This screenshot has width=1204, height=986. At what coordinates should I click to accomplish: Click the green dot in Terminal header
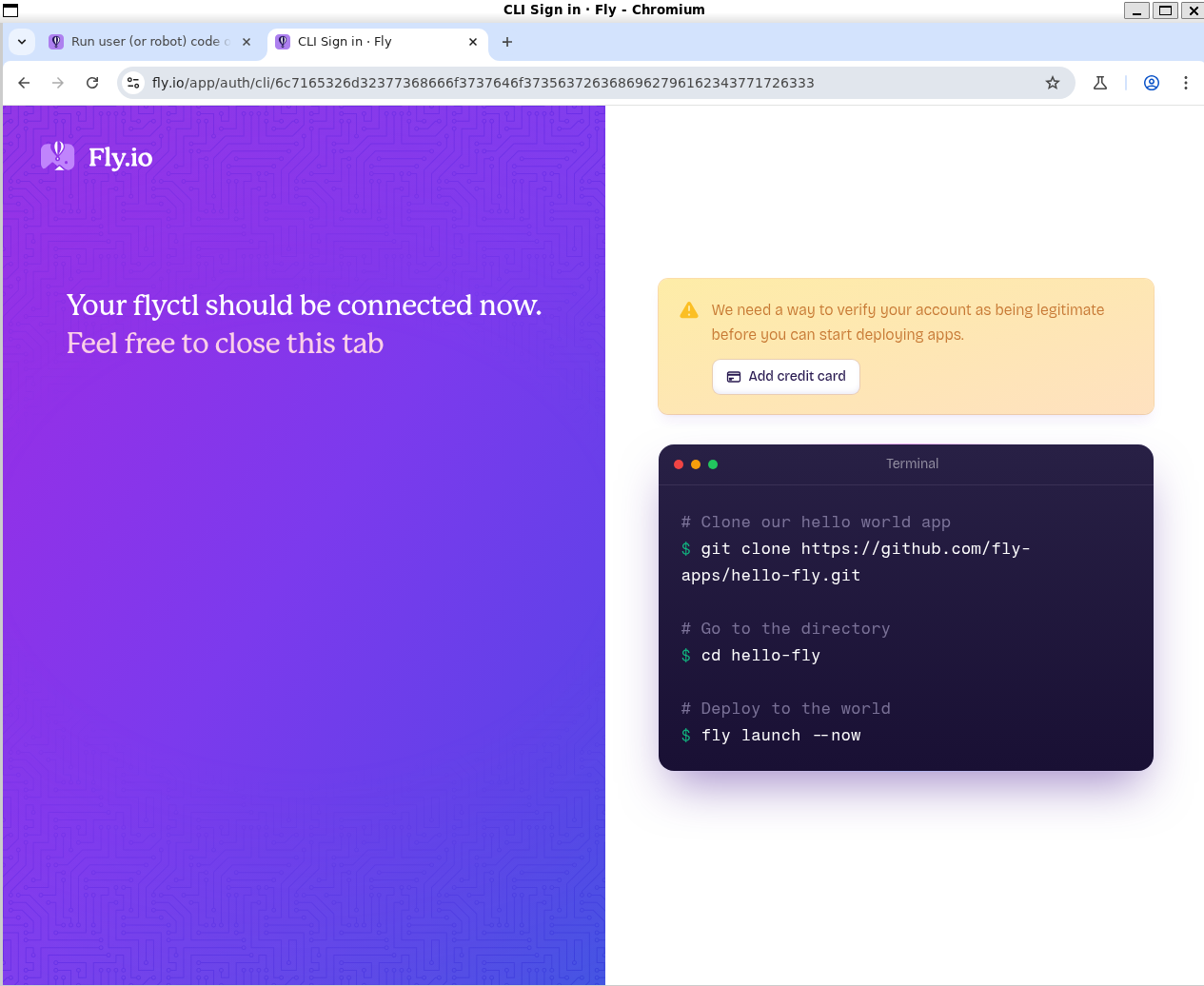[713, 464]
